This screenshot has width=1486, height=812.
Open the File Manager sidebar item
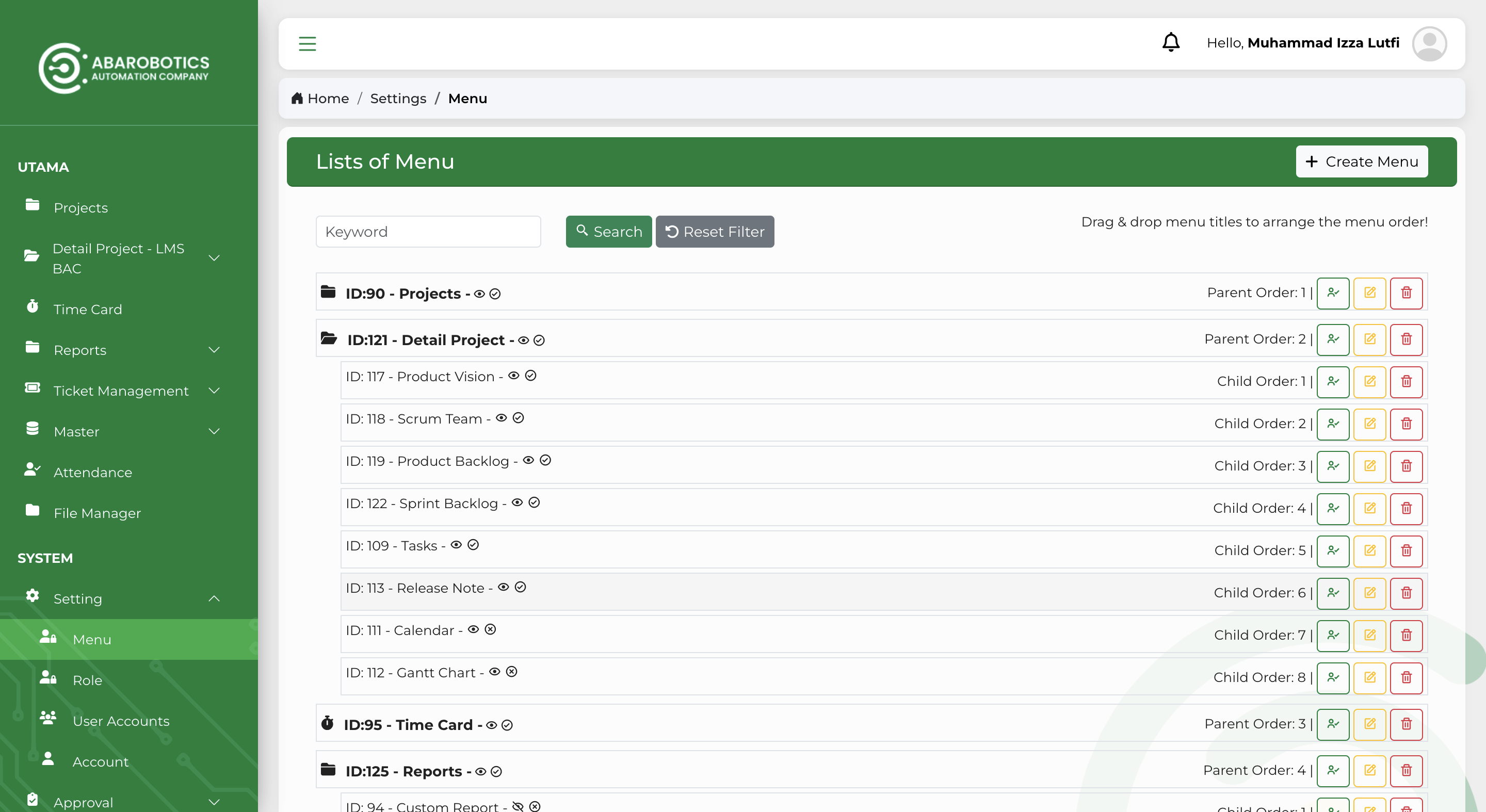(x=97, y=513)
